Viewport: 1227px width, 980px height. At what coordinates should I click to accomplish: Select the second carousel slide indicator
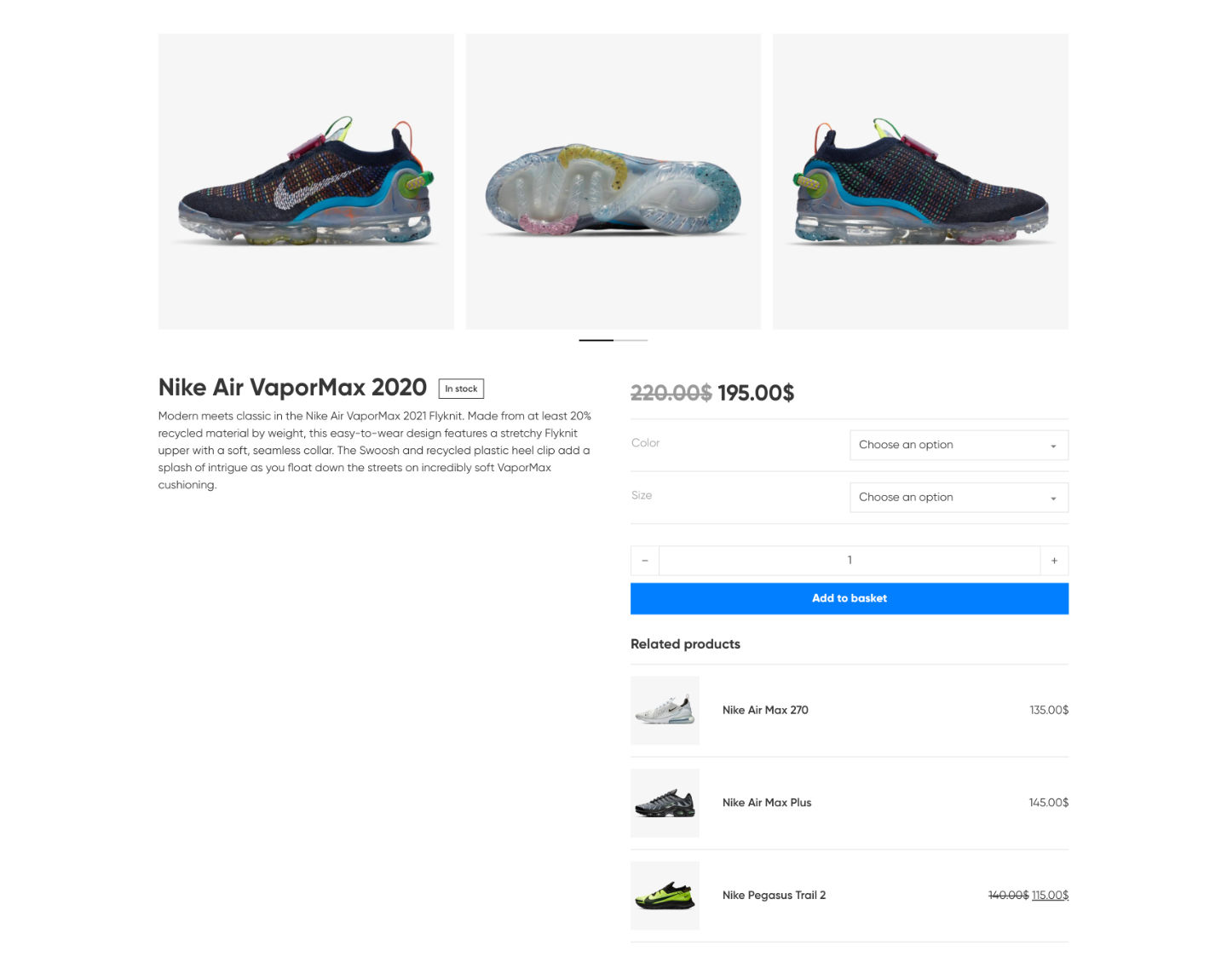point(631,340)
